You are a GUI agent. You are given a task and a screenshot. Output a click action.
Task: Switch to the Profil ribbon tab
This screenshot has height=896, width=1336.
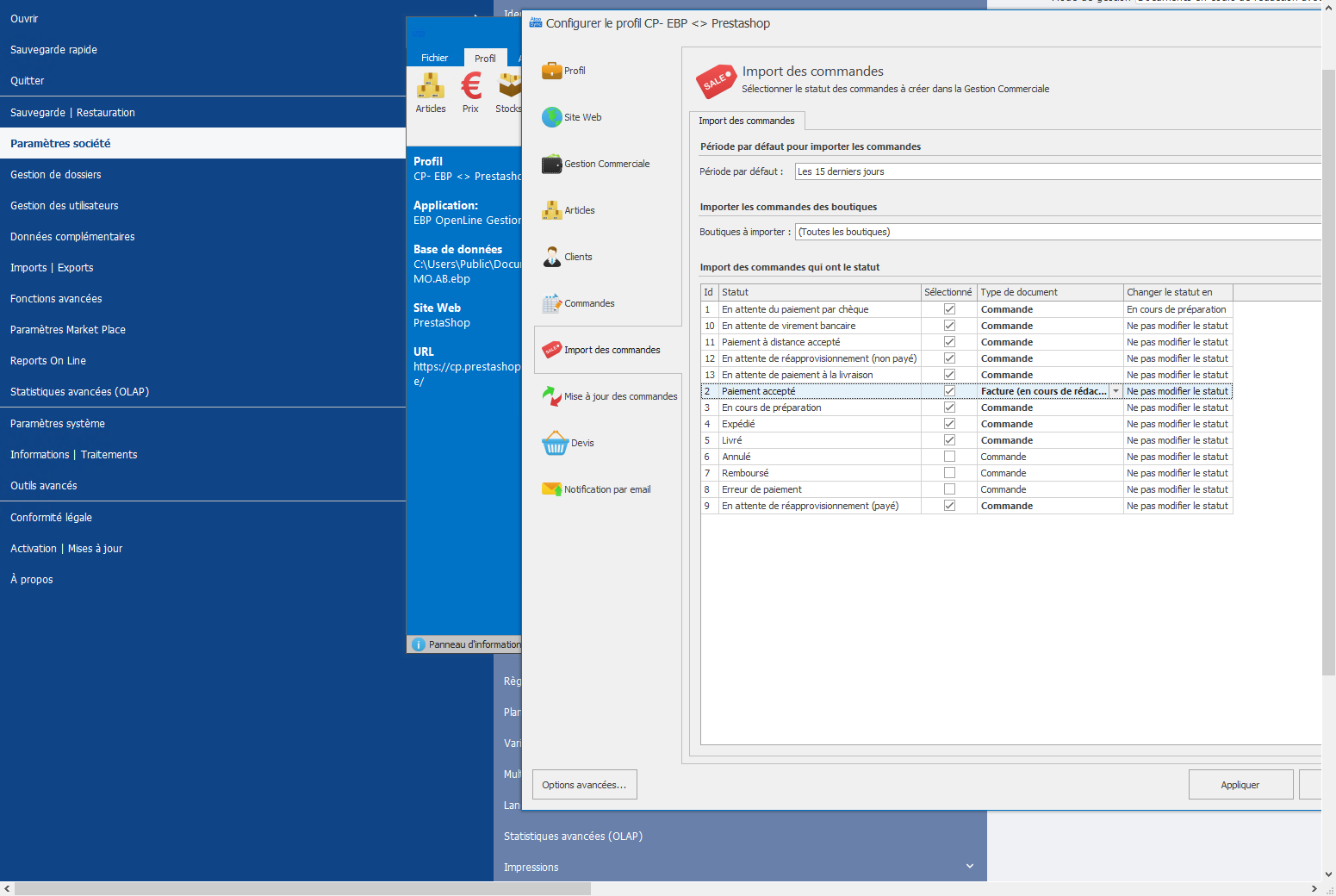pos(485,58)
